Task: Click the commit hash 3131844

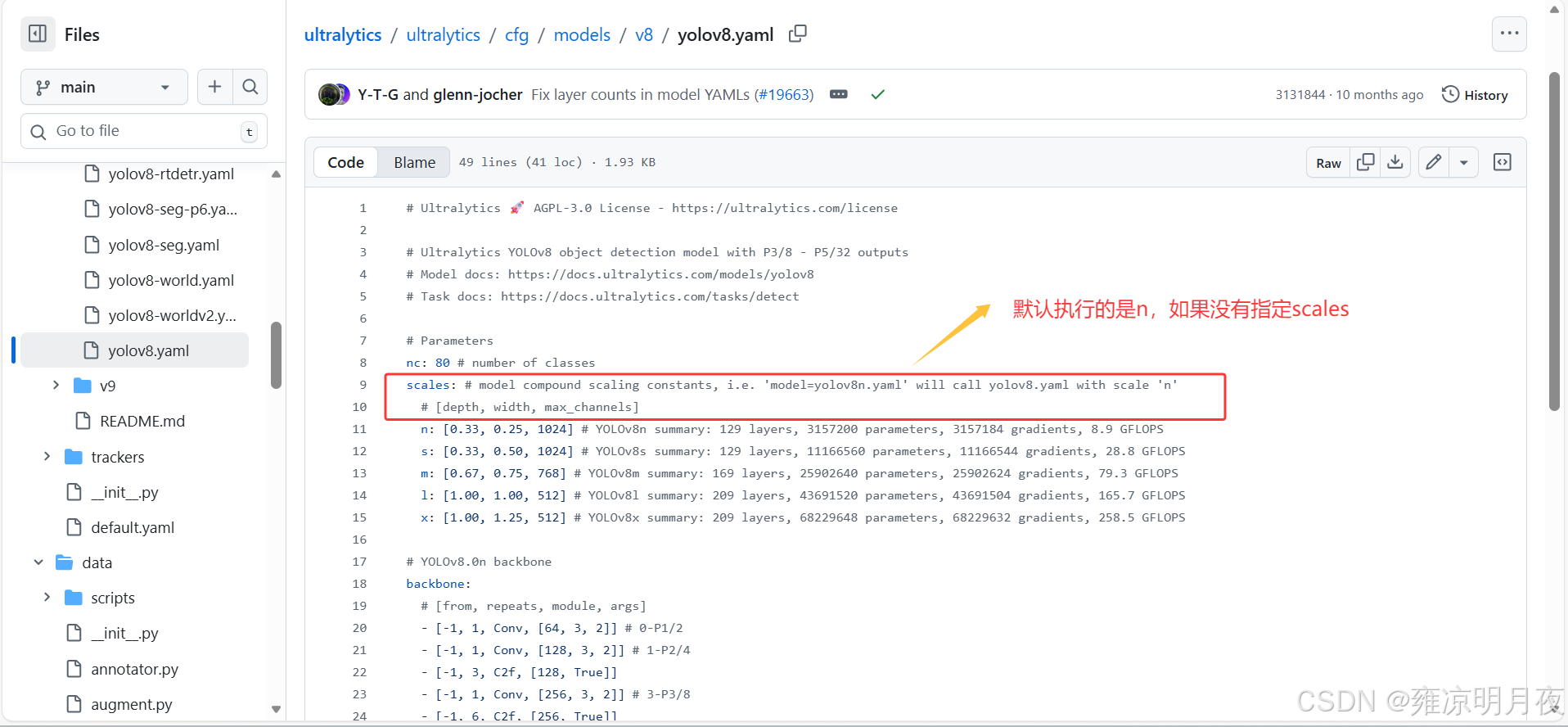Action: [1300, 95]
